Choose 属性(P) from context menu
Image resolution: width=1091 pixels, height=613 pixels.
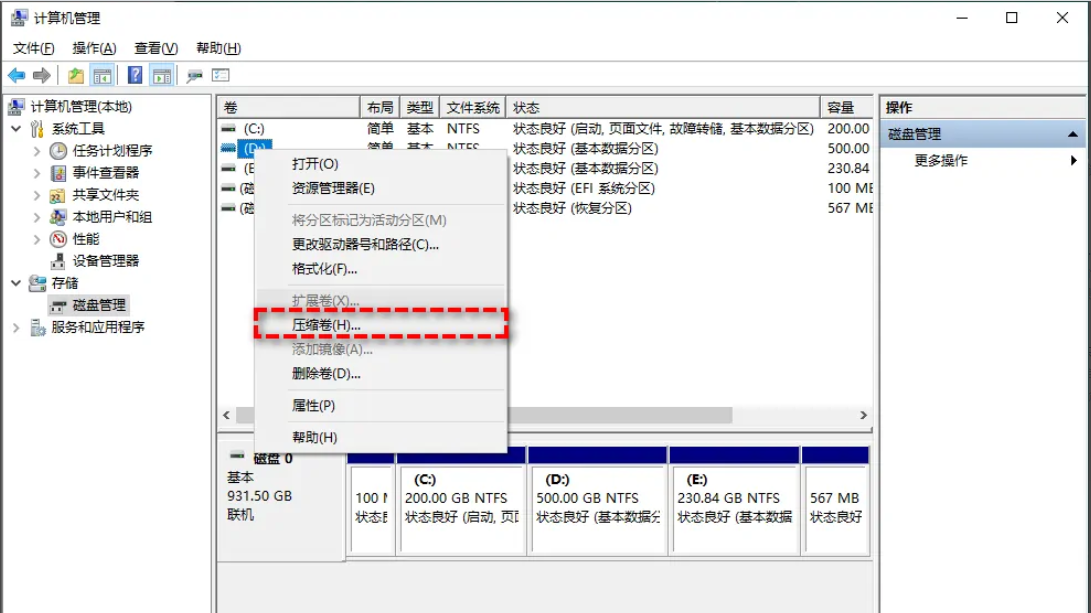[381, 406]
